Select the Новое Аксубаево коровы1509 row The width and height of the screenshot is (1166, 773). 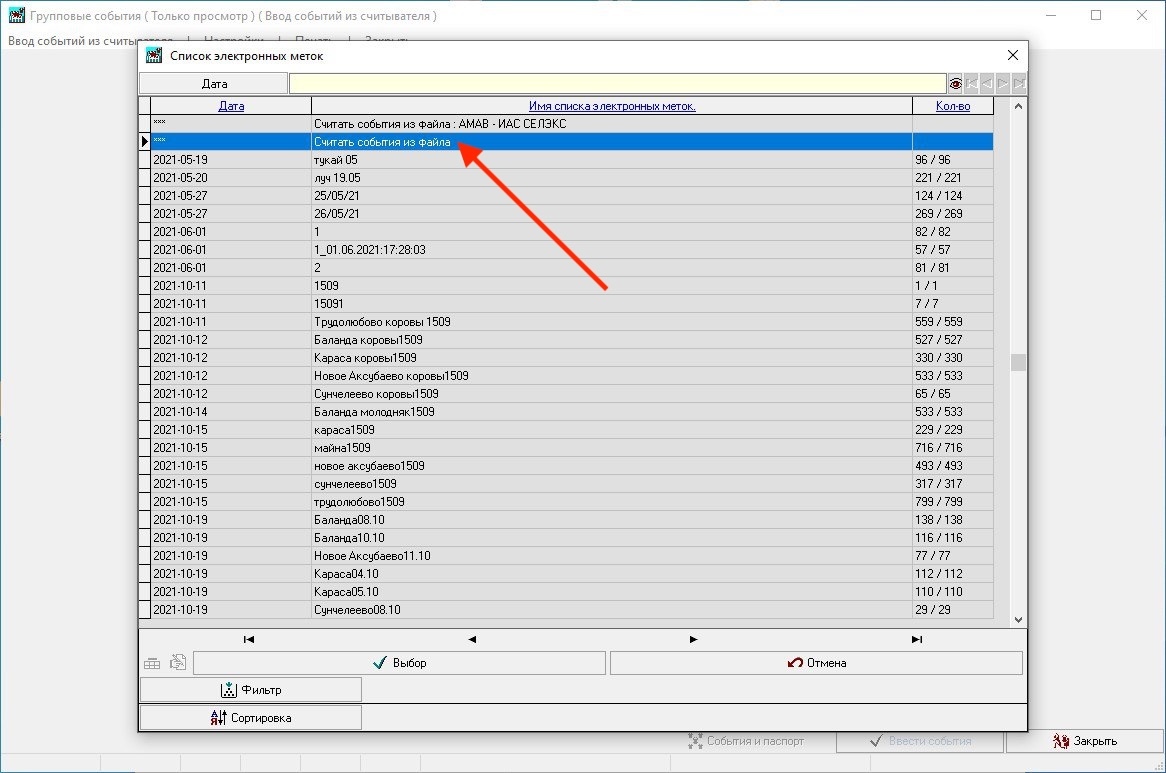572,376
